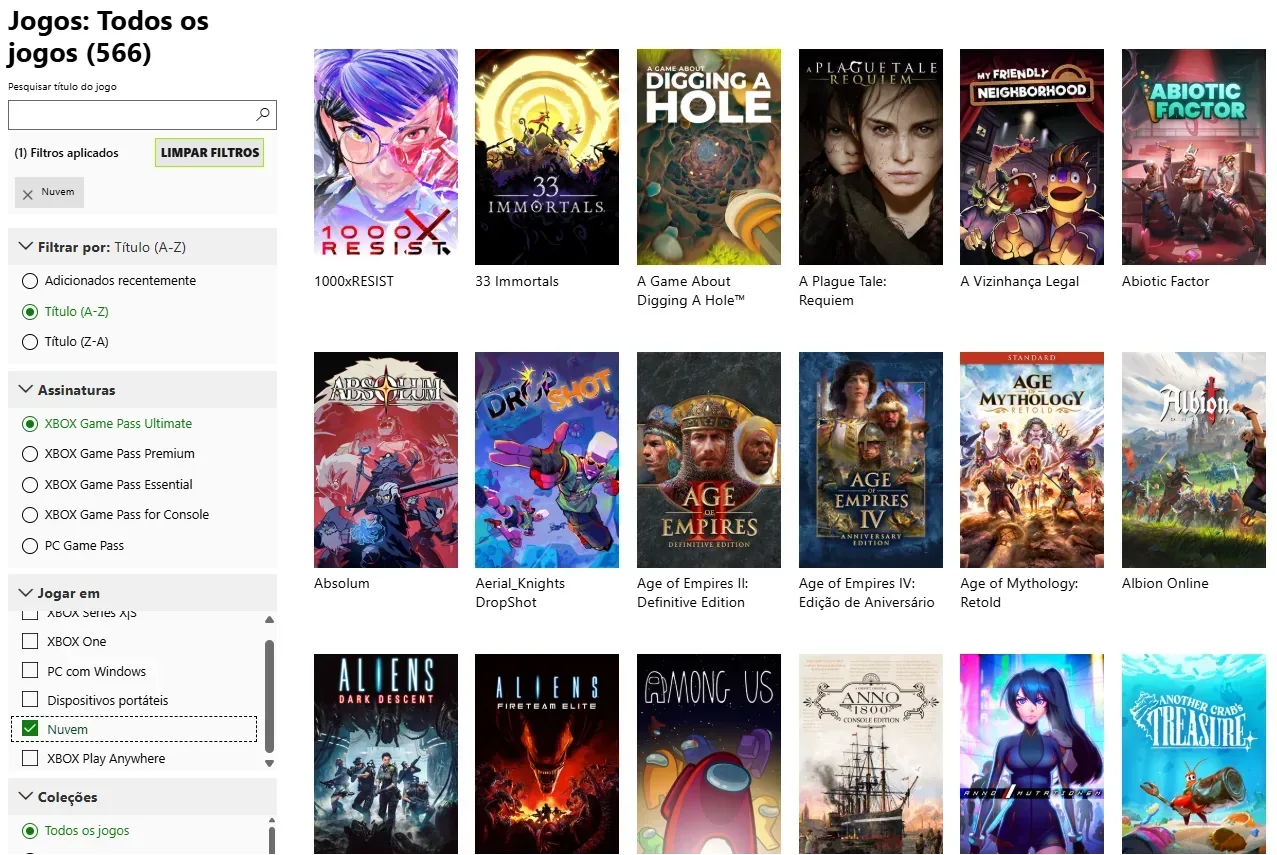Click the Albion Online title text
This screenshot has height=855, width=1277.
tap(1165, 584)
